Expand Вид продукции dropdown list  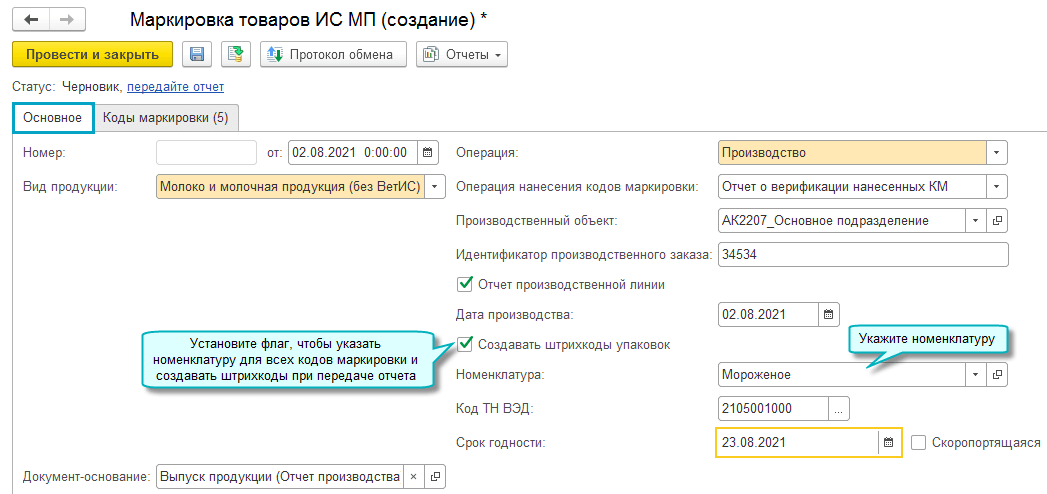click(435, 187)
